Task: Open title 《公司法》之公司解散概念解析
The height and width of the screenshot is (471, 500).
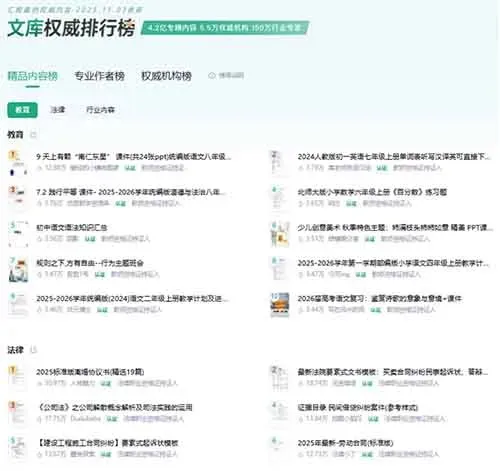Action: point(115,407)
